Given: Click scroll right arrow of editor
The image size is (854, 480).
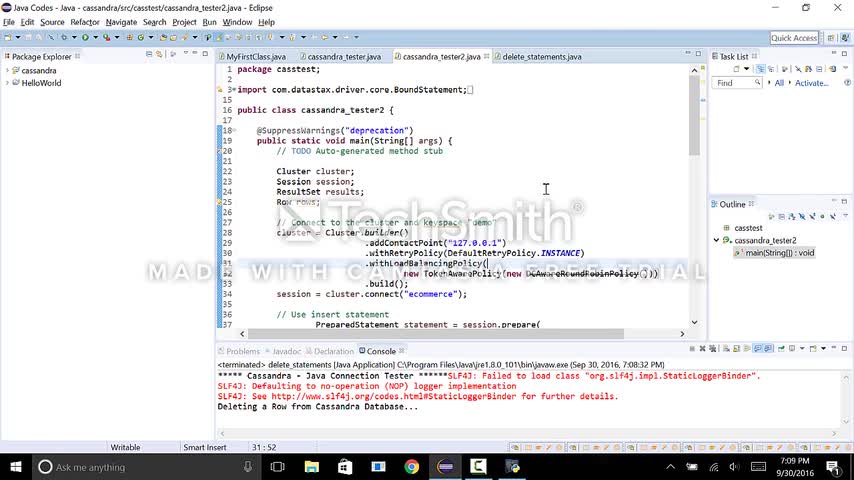Looking at the screenshot, I should click(682, 333).
